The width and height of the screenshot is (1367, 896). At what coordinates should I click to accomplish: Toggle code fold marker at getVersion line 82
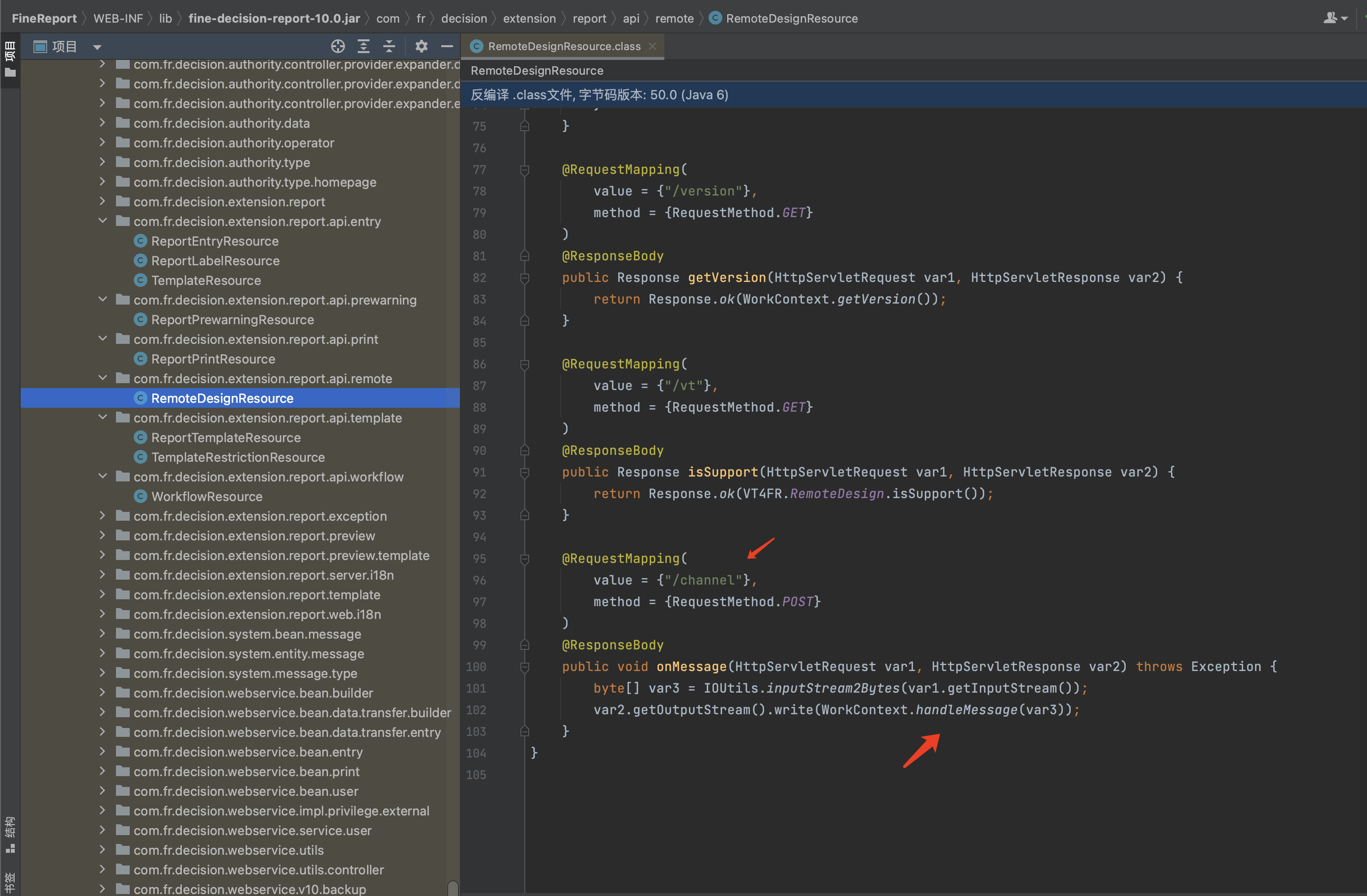pos(524,278)
